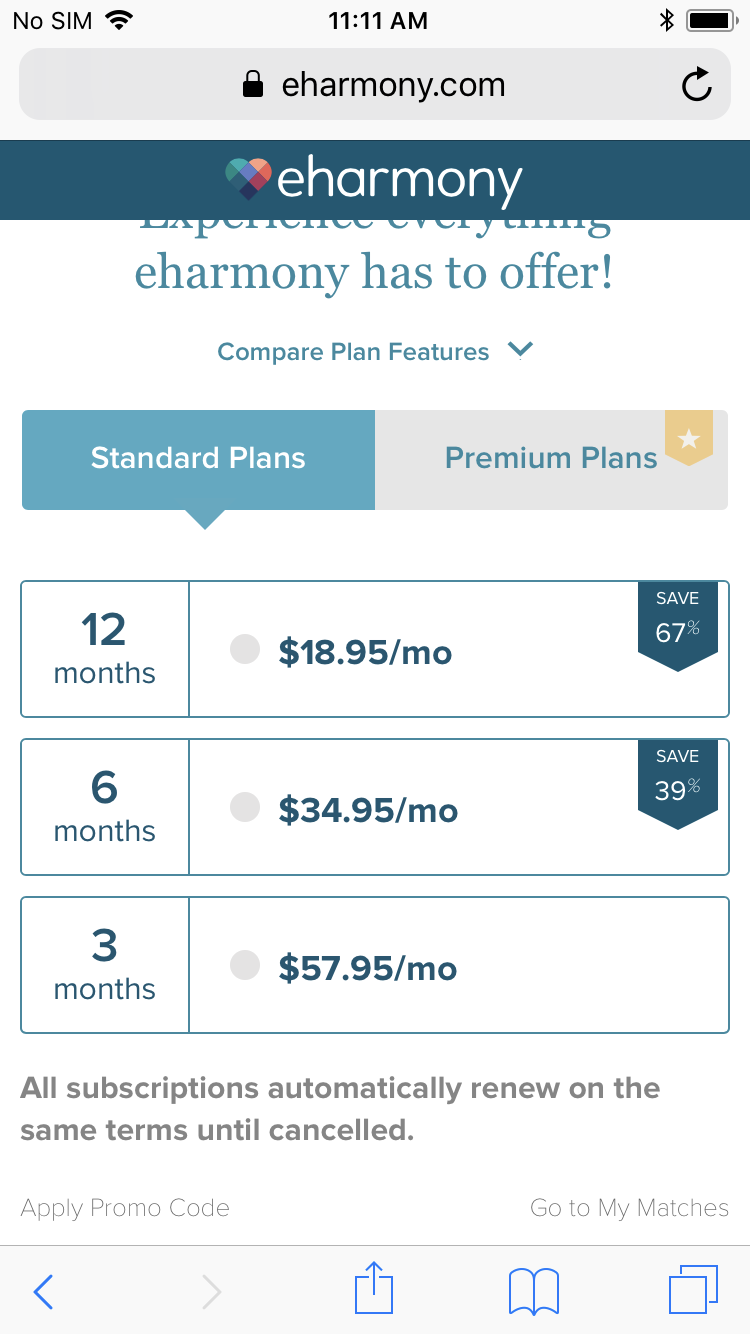Tap the gold star Premium badge

pos(689,437)
